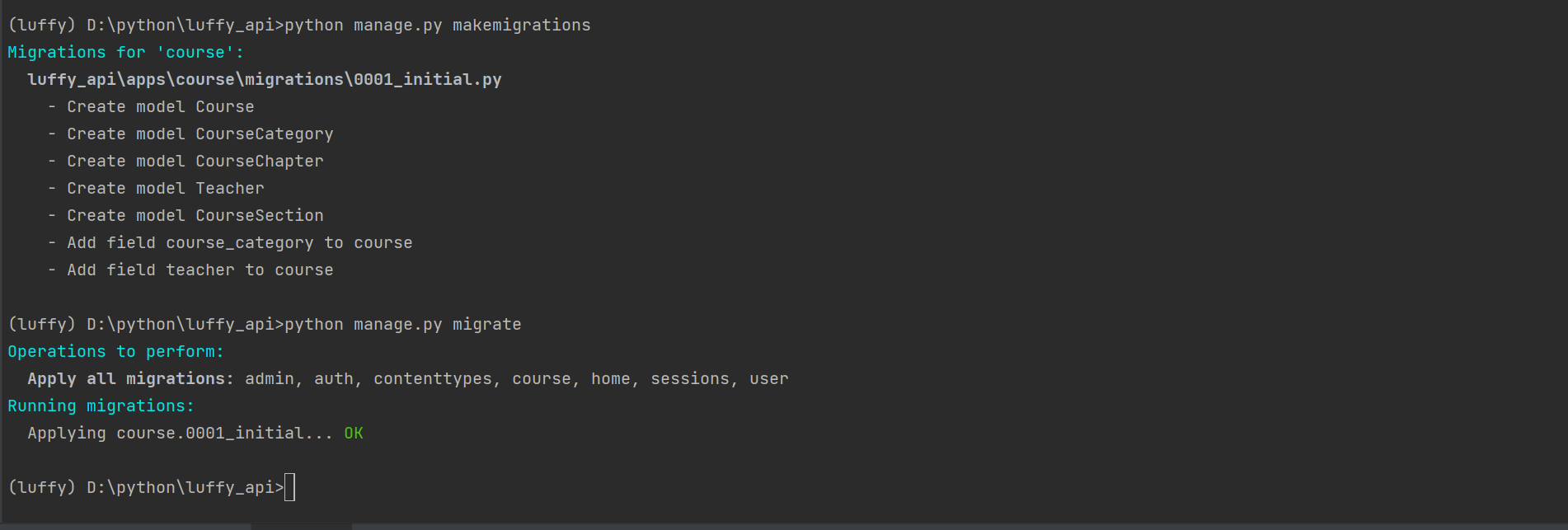Screen dimensions: 1568x530
Task: Click the "Apply all migrations:" label
Action: [130, 379]
